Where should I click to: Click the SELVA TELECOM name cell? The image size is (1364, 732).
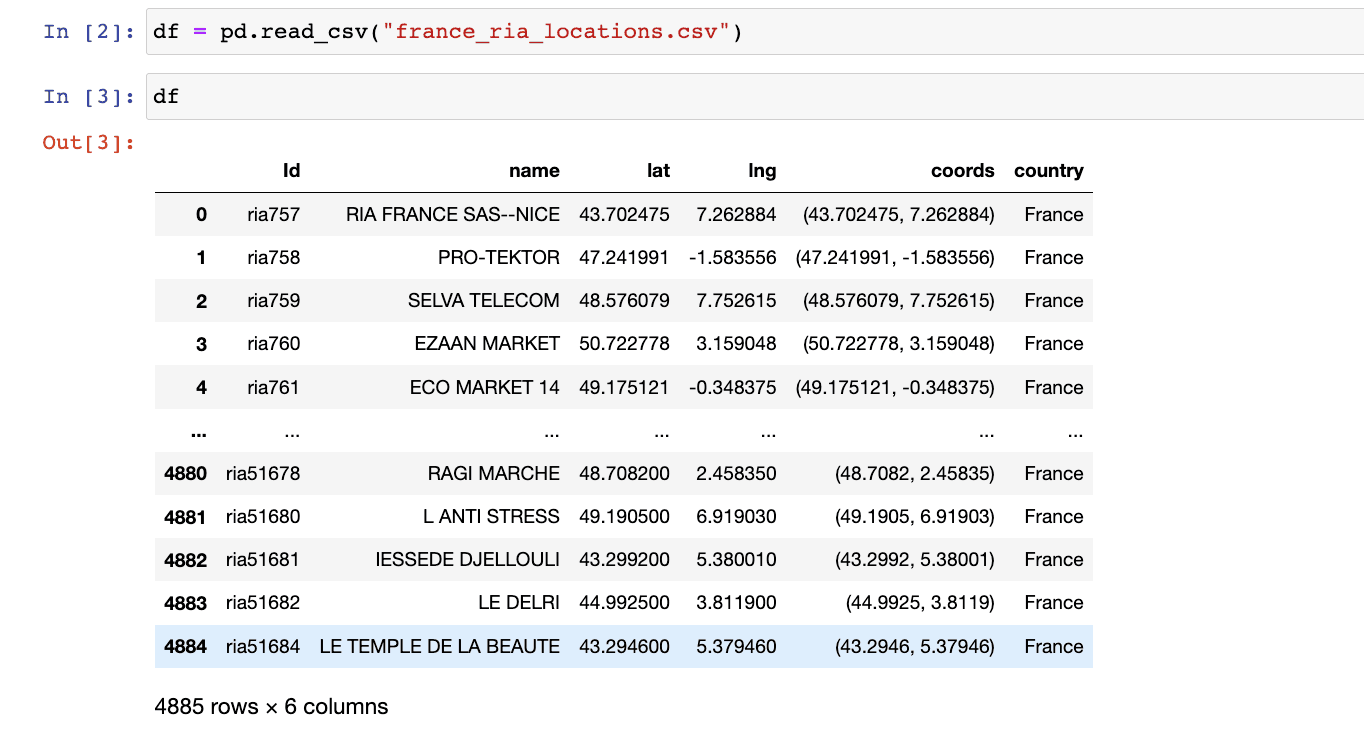click(483, 301)
